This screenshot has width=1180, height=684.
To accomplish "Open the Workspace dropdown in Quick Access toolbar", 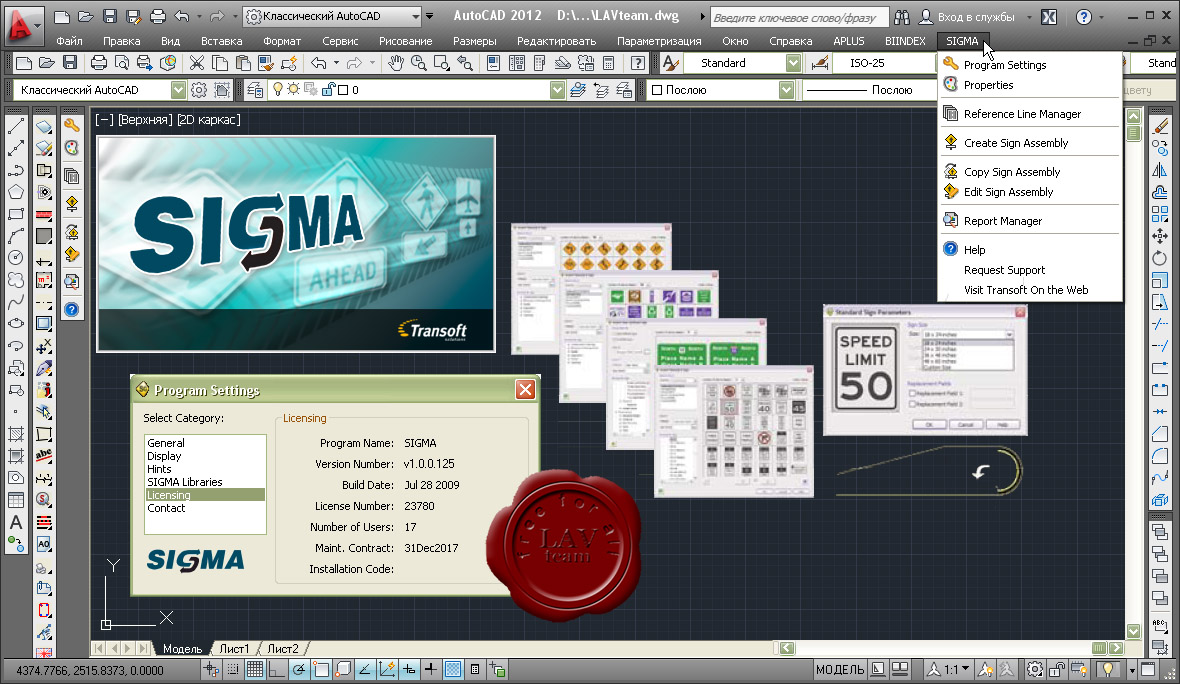I will [x=333, y=16].
